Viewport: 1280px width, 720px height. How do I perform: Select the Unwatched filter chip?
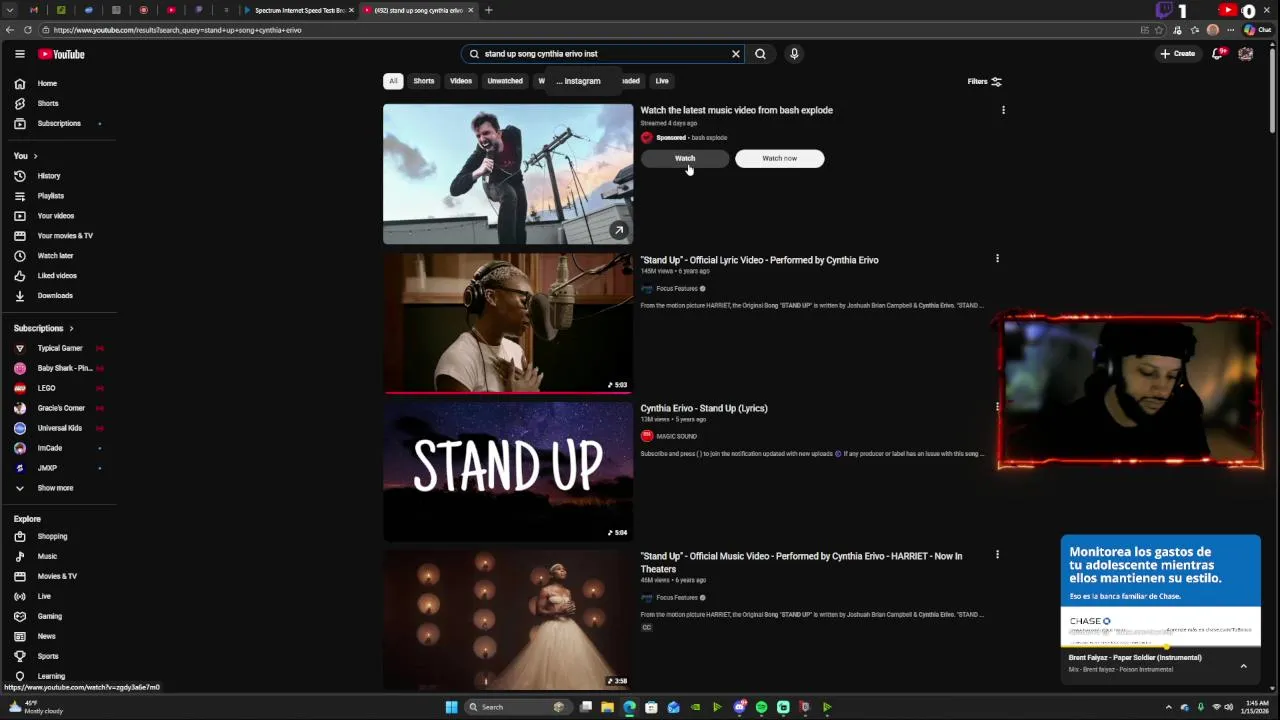pos(505,81)
